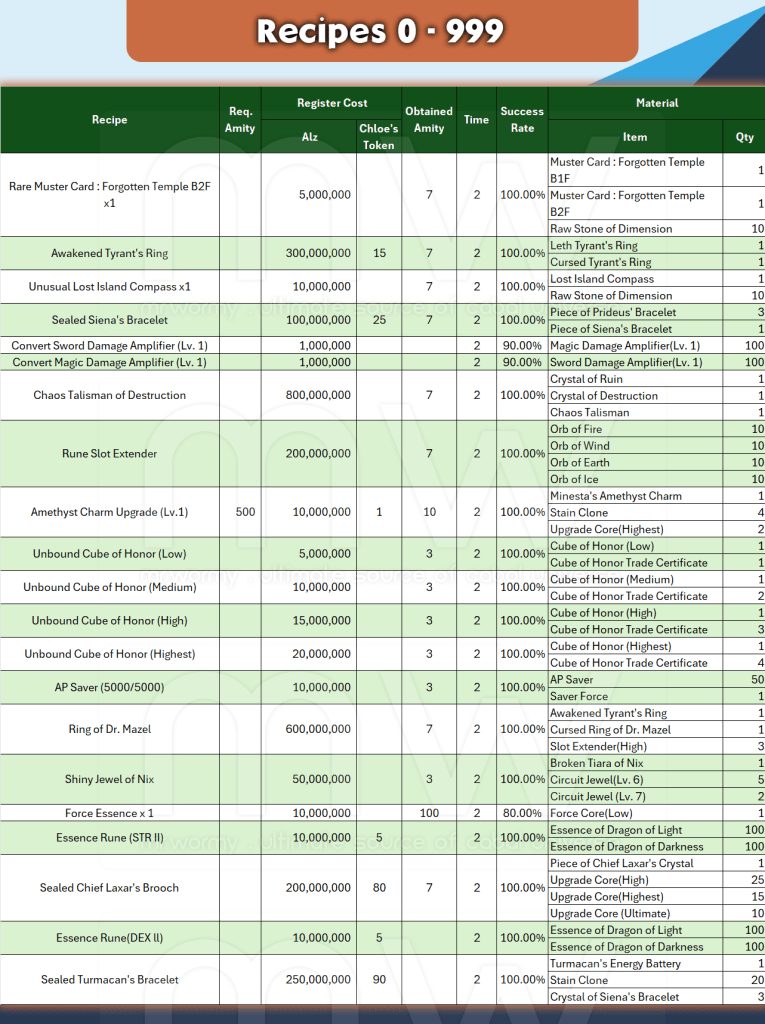Select the Material header cell

(x=656, y=103)
